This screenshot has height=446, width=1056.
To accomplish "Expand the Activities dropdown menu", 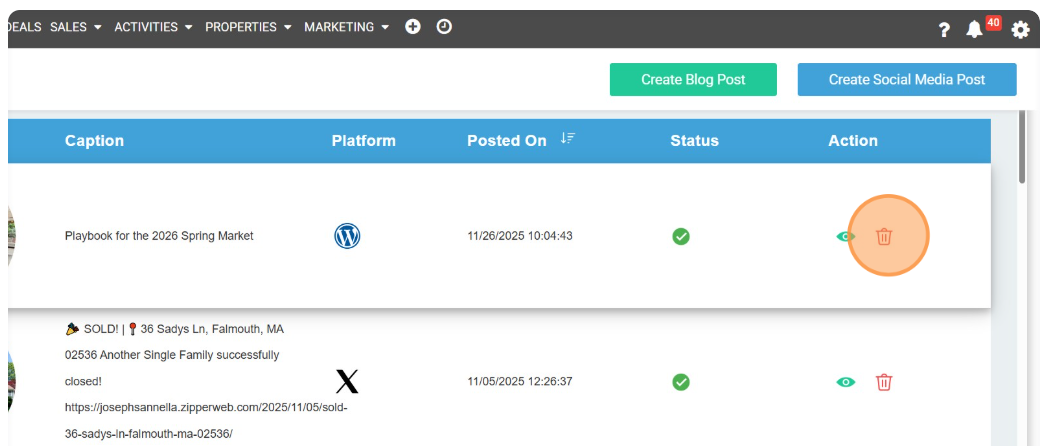I will [153, 27].
